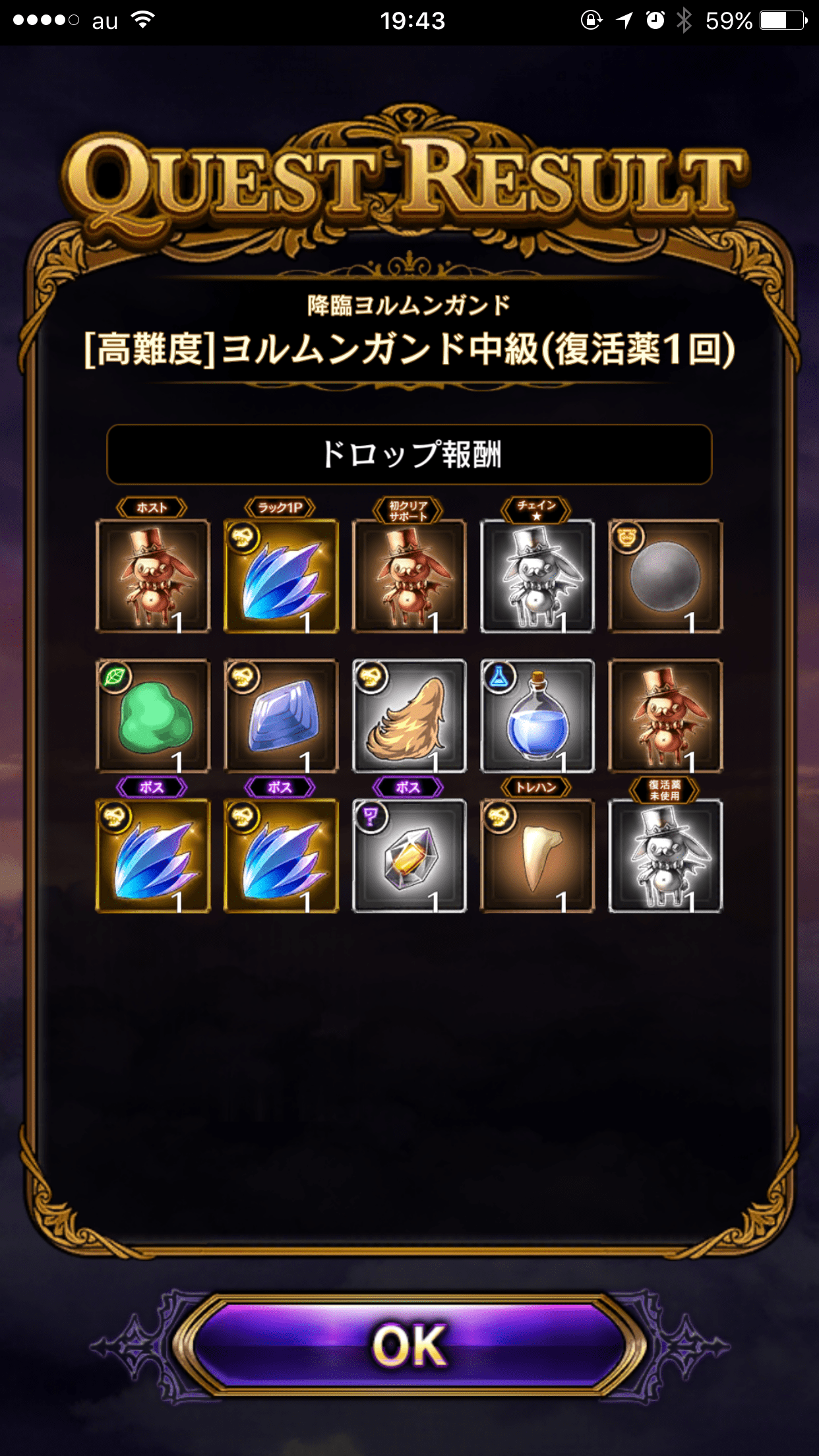
Task: Tap the unlabeled bronze pig doll in second row
Action: pyautogui.click(x=665, y=715)
